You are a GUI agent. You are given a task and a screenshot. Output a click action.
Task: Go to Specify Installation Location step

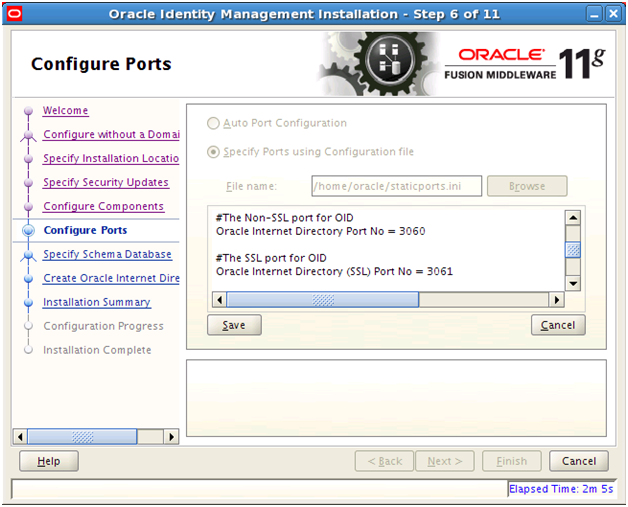111,159
